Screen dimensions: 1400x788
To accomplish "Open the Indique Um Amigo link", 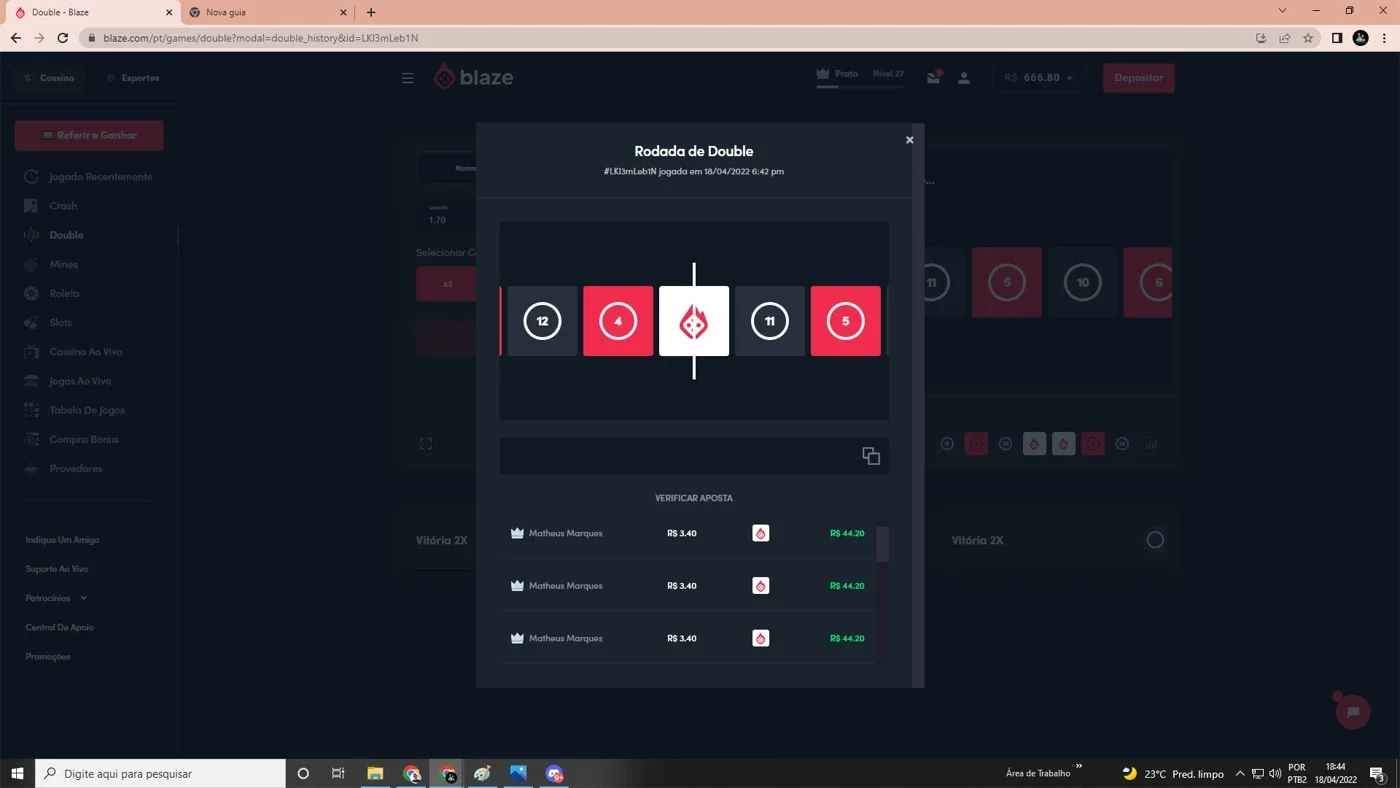I will click(x=62, y=540).
